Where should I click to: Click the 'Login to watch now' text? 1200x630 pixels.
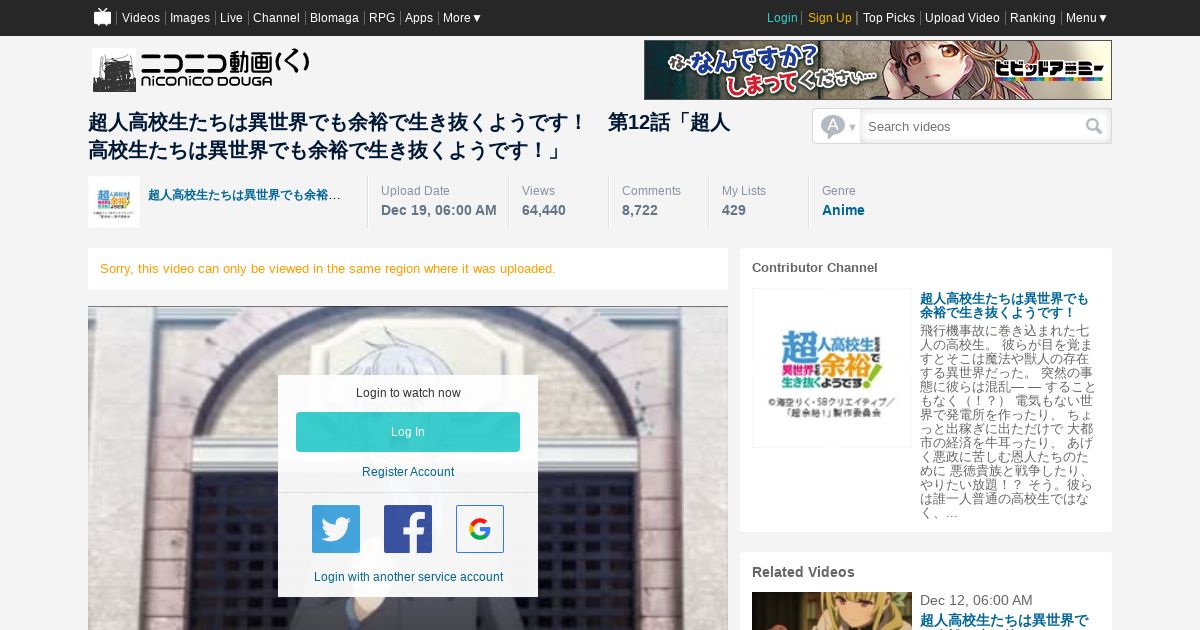[408, 393]
